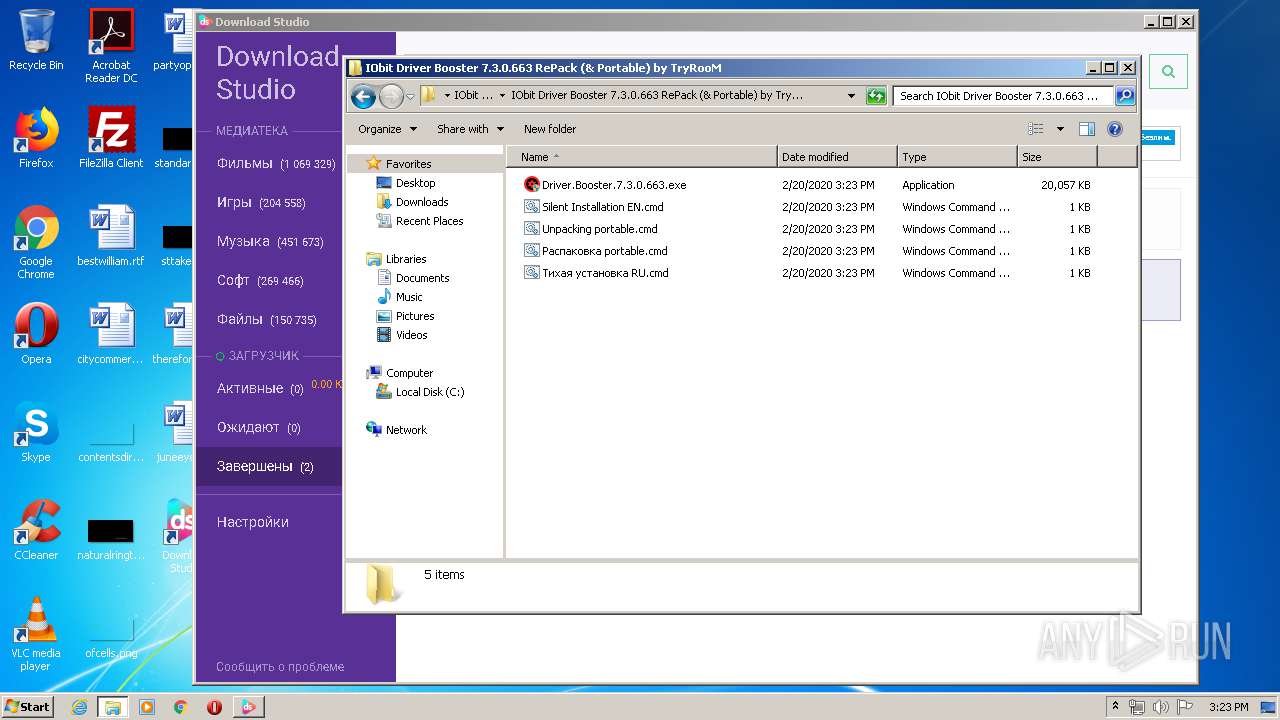The height and width of the screenshot is (720, 1280).
Task: Click the search magnifier icon in Explorer
Action: 1124,96
